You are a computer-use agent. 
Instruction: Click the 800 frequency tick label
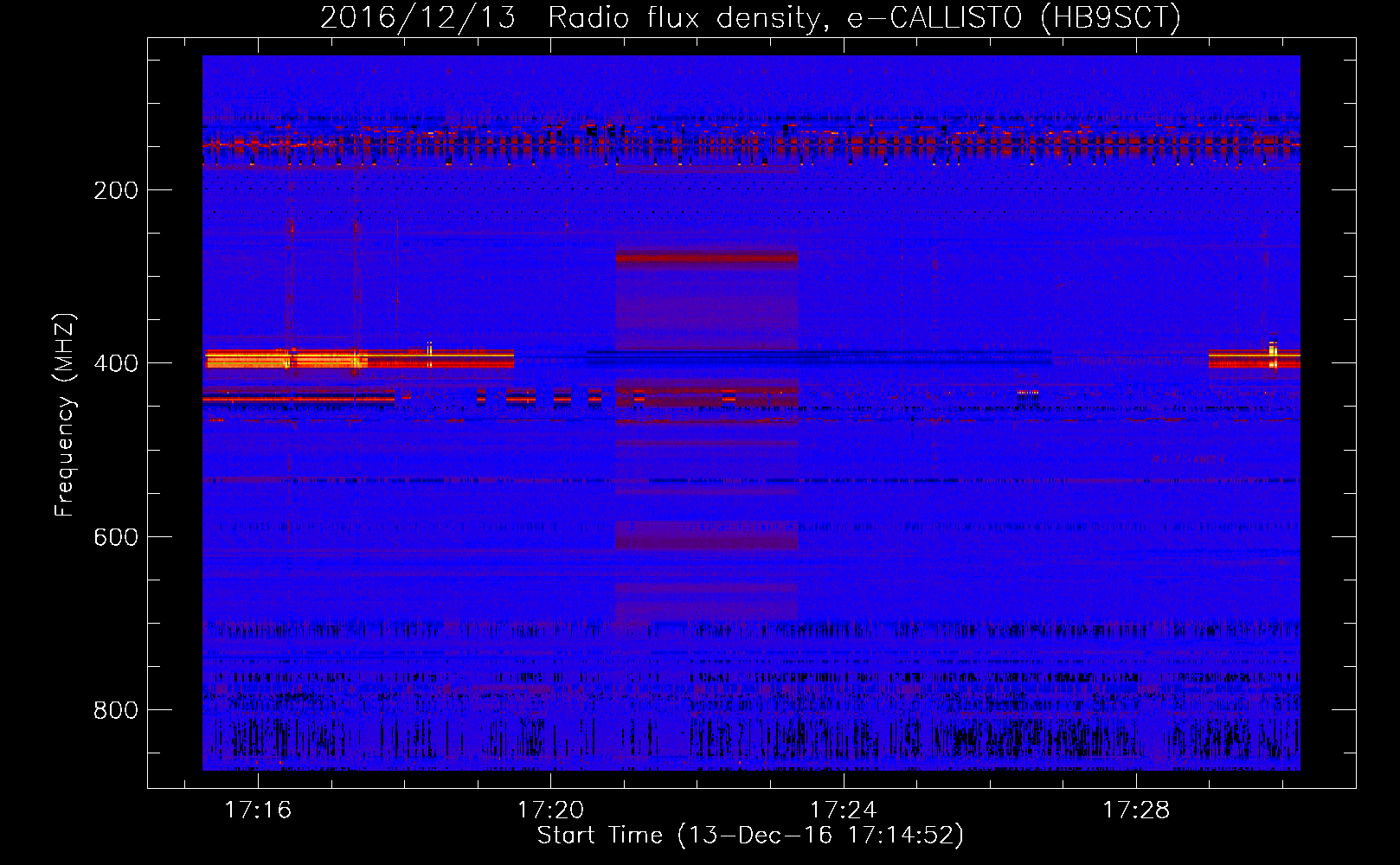tap(116, 710)
